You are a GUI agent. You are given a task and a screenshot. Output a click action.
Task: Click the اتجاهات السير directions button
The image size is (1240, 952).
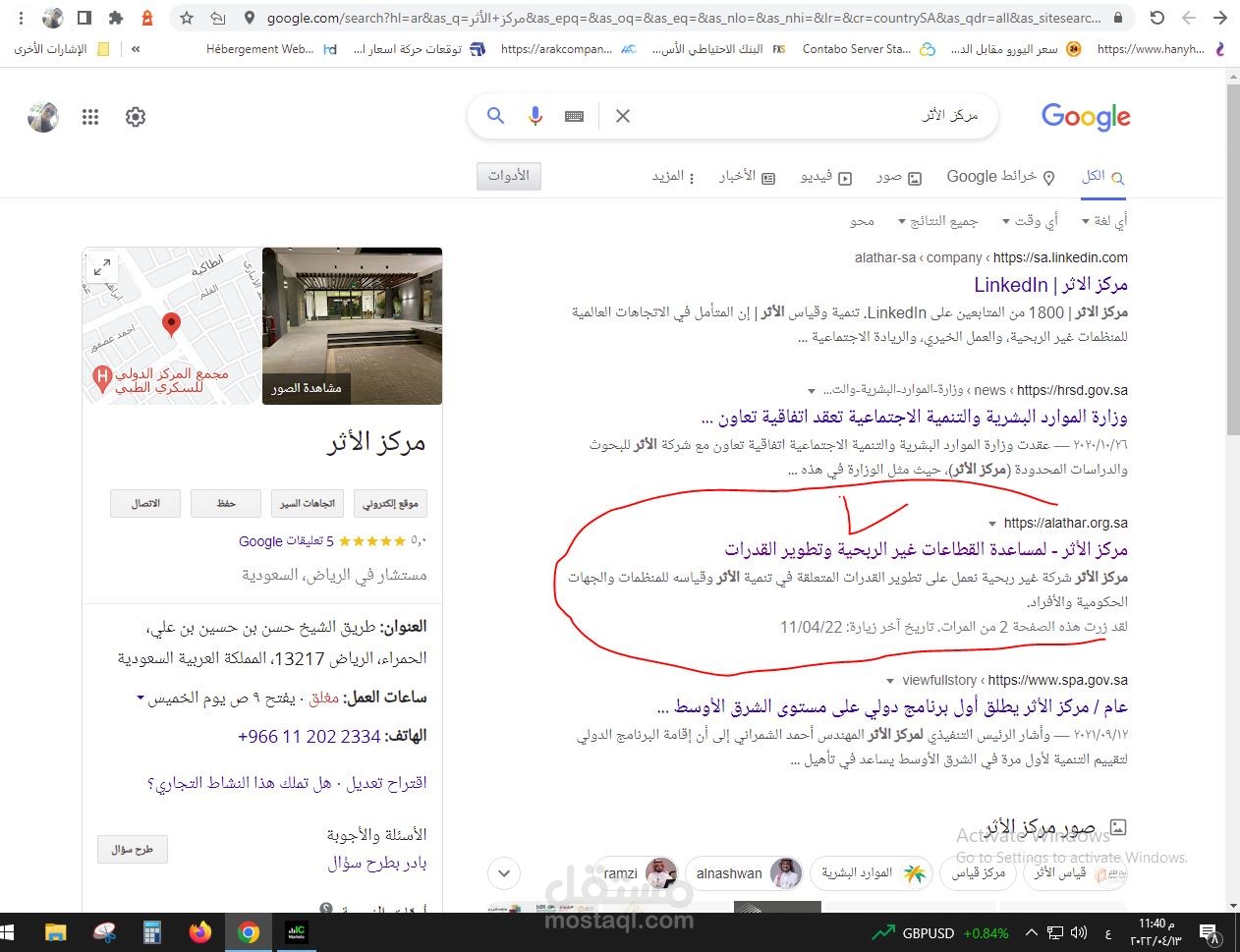[x=308, y=503]
